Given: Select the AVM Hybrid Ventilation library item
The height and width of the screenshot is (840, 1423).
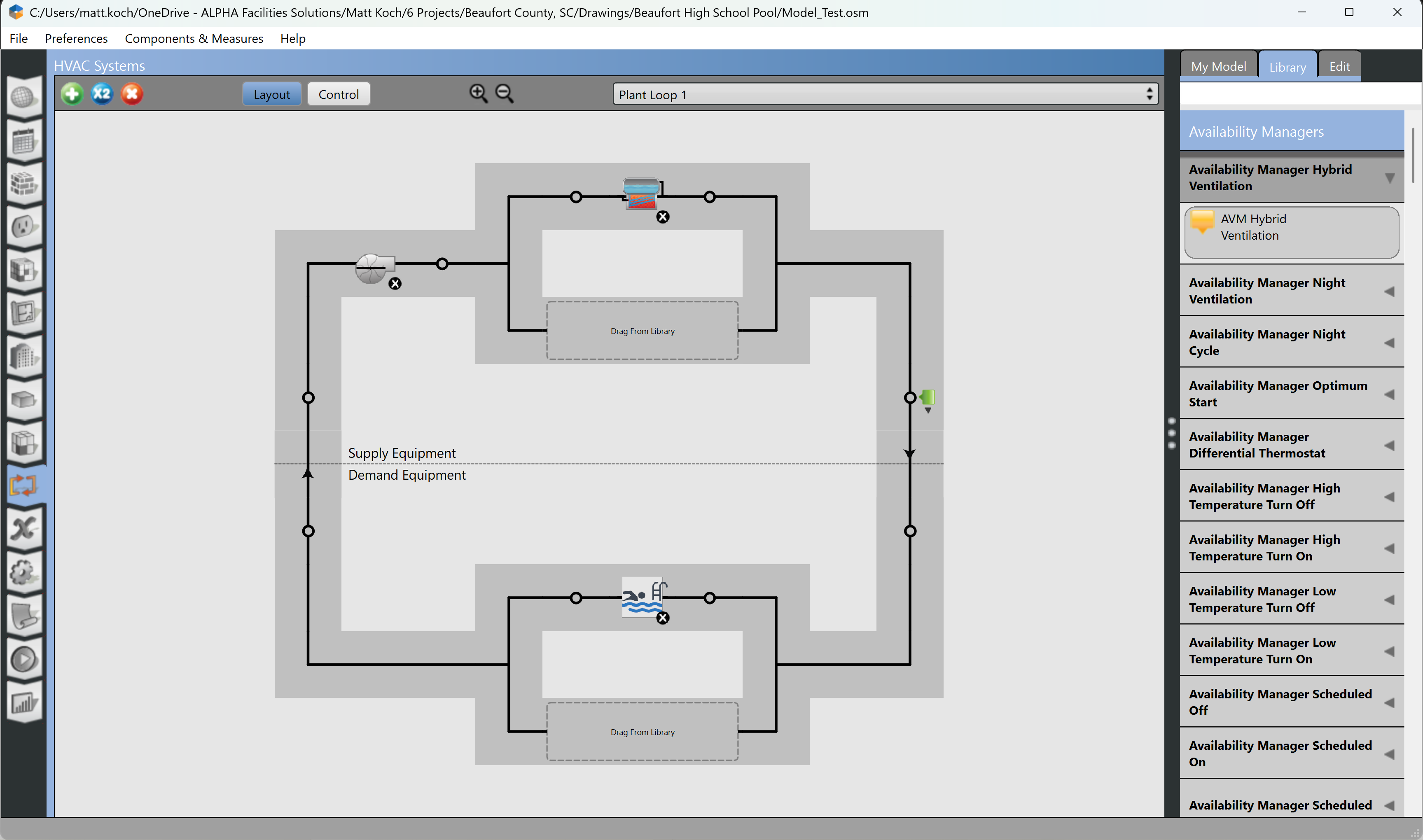Looking at the screenshot, I should [1292, 232].
